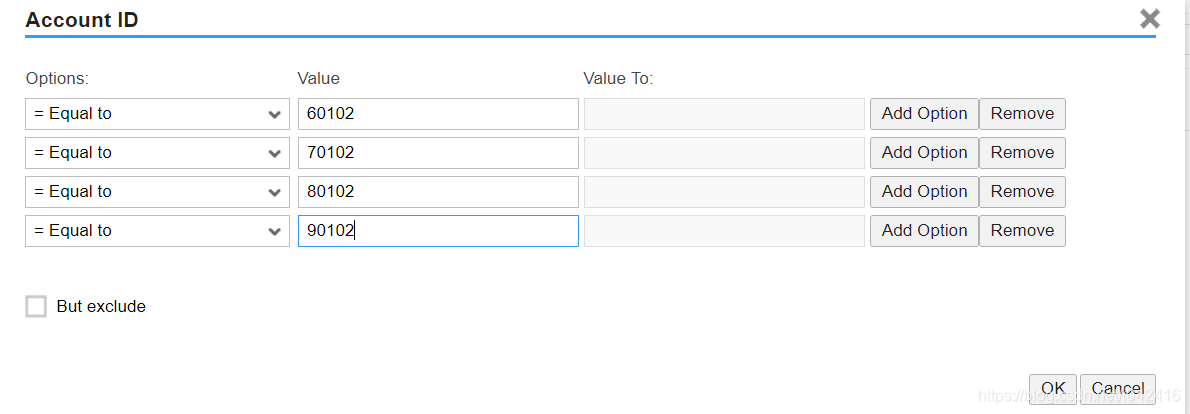Click the Value To field in first row
1190x414 pixels.
tap(724, 114)
